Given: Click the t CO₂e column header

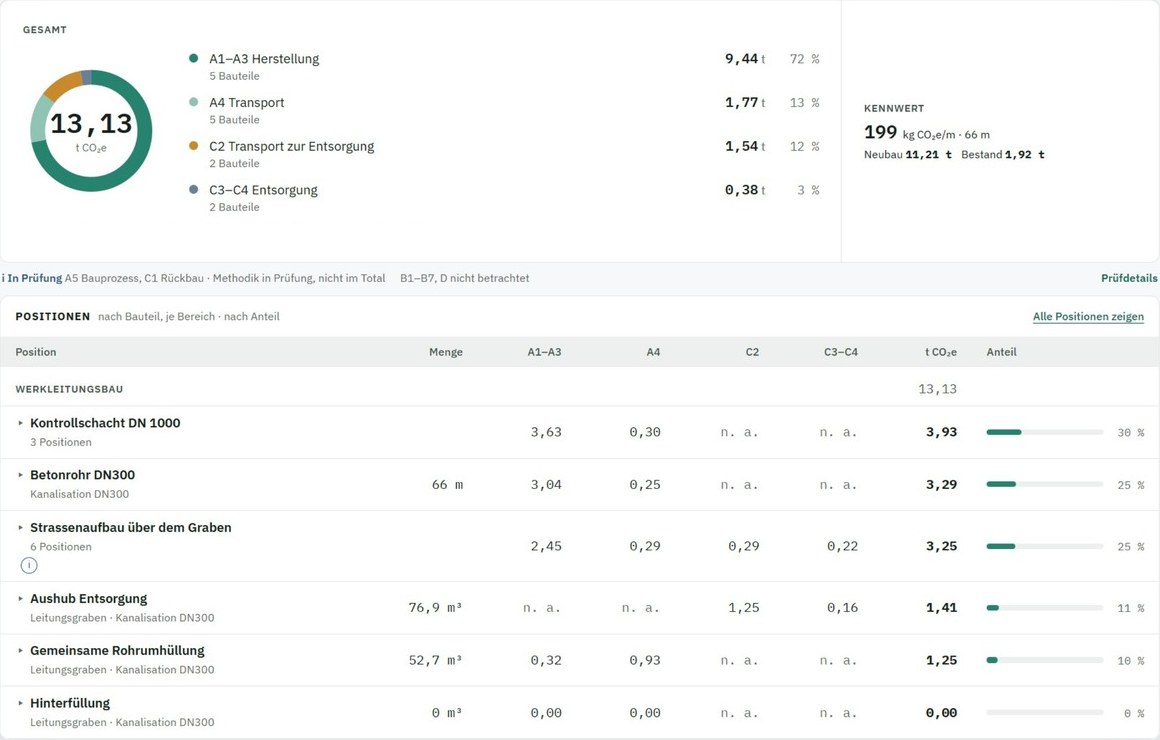Looking at the screenshot, I should pyautogui.click(x=940, y=352).
